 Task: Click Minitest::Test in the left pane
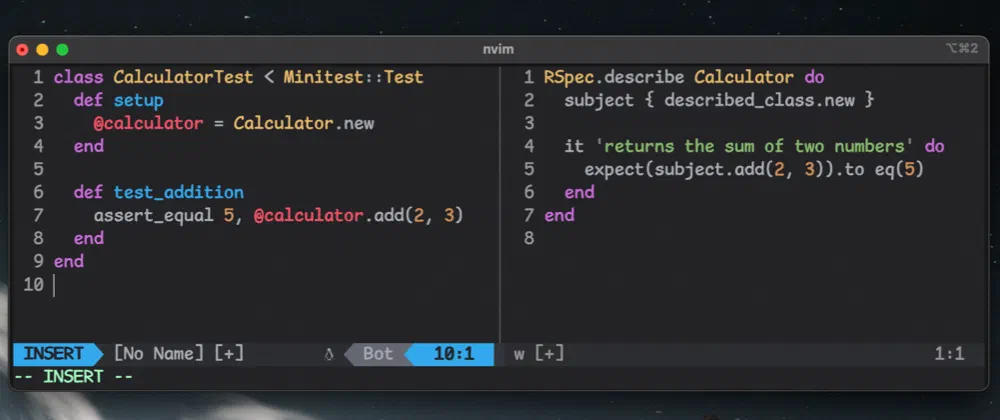(353, 78)
